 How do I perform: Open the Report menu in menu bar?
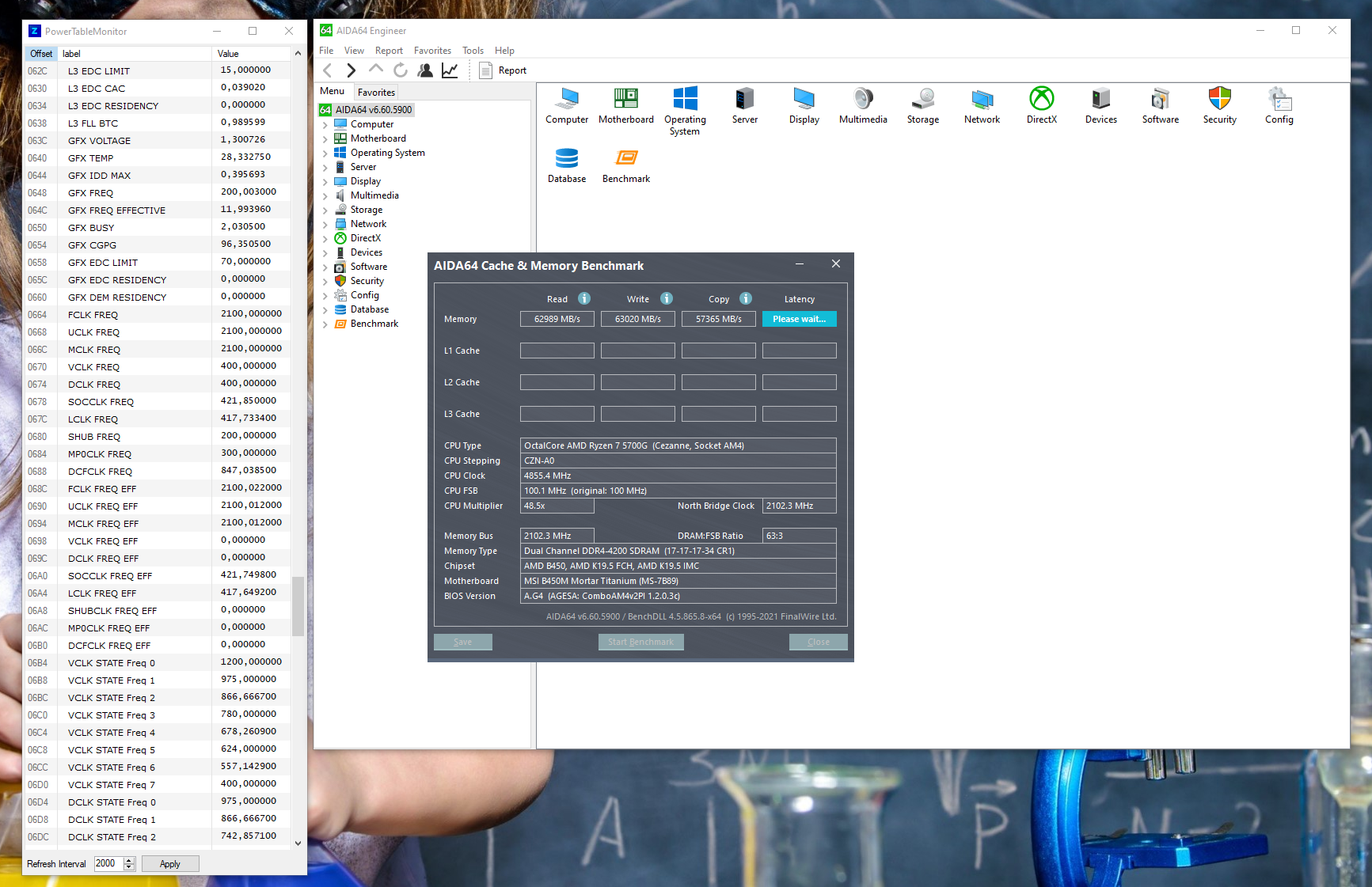tap(389, 51)
